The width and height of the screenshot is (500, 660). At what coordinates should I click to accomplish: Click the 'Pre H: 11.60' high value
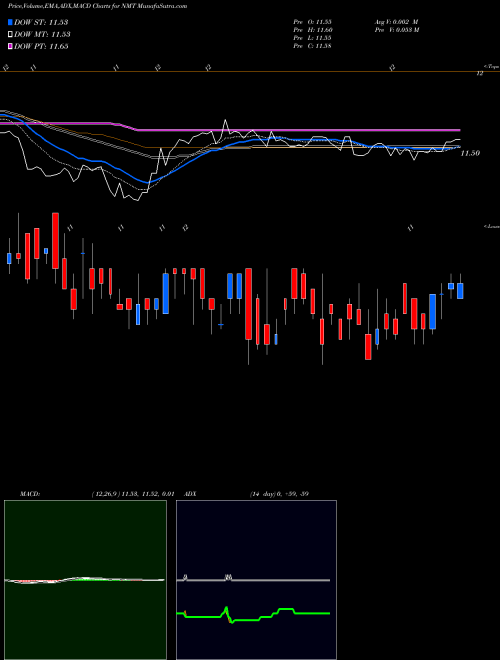(313, 29)
